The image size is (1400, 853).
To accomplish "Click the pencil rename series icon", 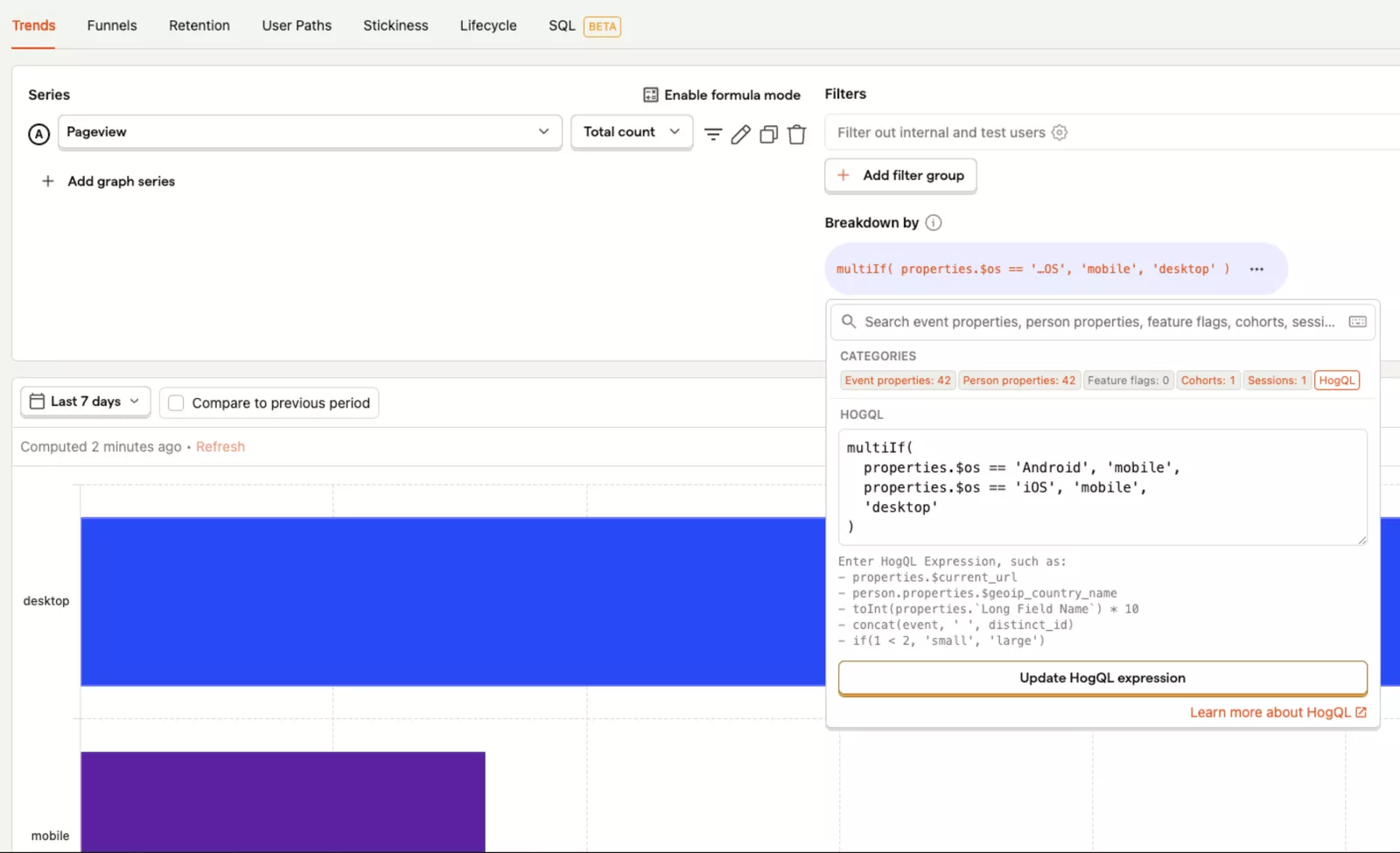I will pos(740,134).
